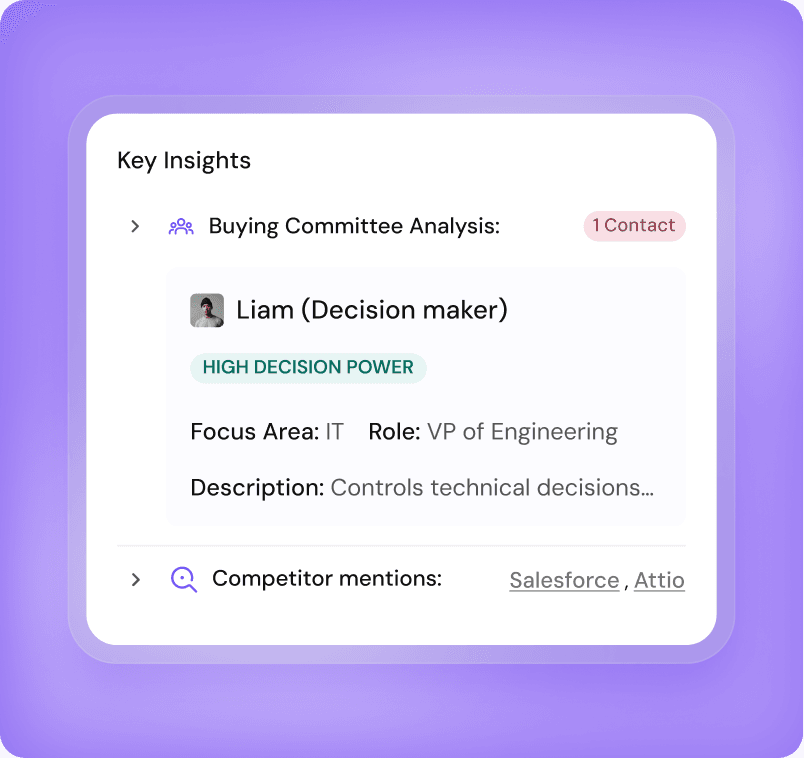804x758 pixels.
Task: Open the Salesforce competitor link
Action: pos(564,580)
